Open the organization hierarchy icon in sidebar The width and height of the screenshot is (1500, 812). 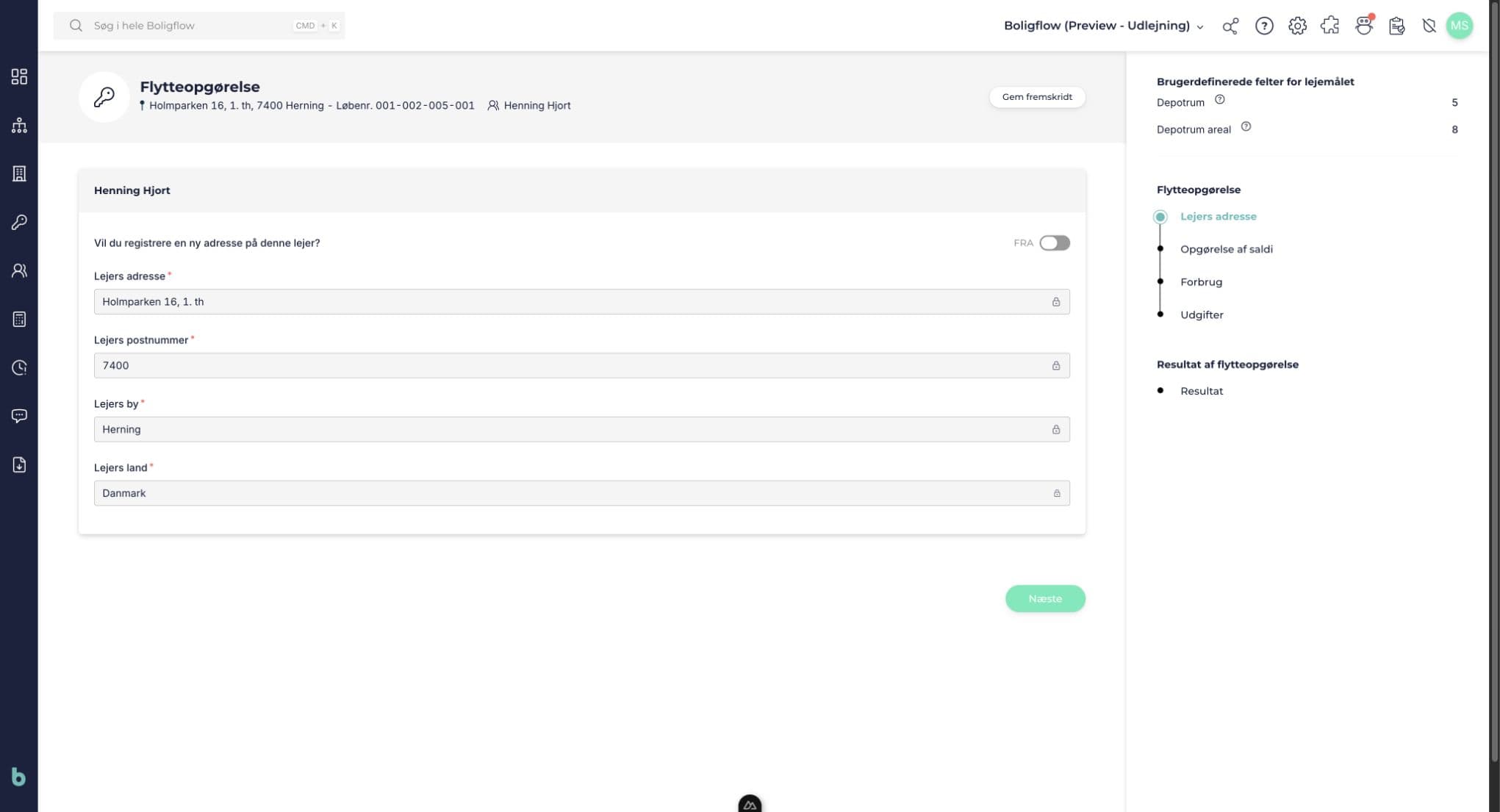click(19, 125)
